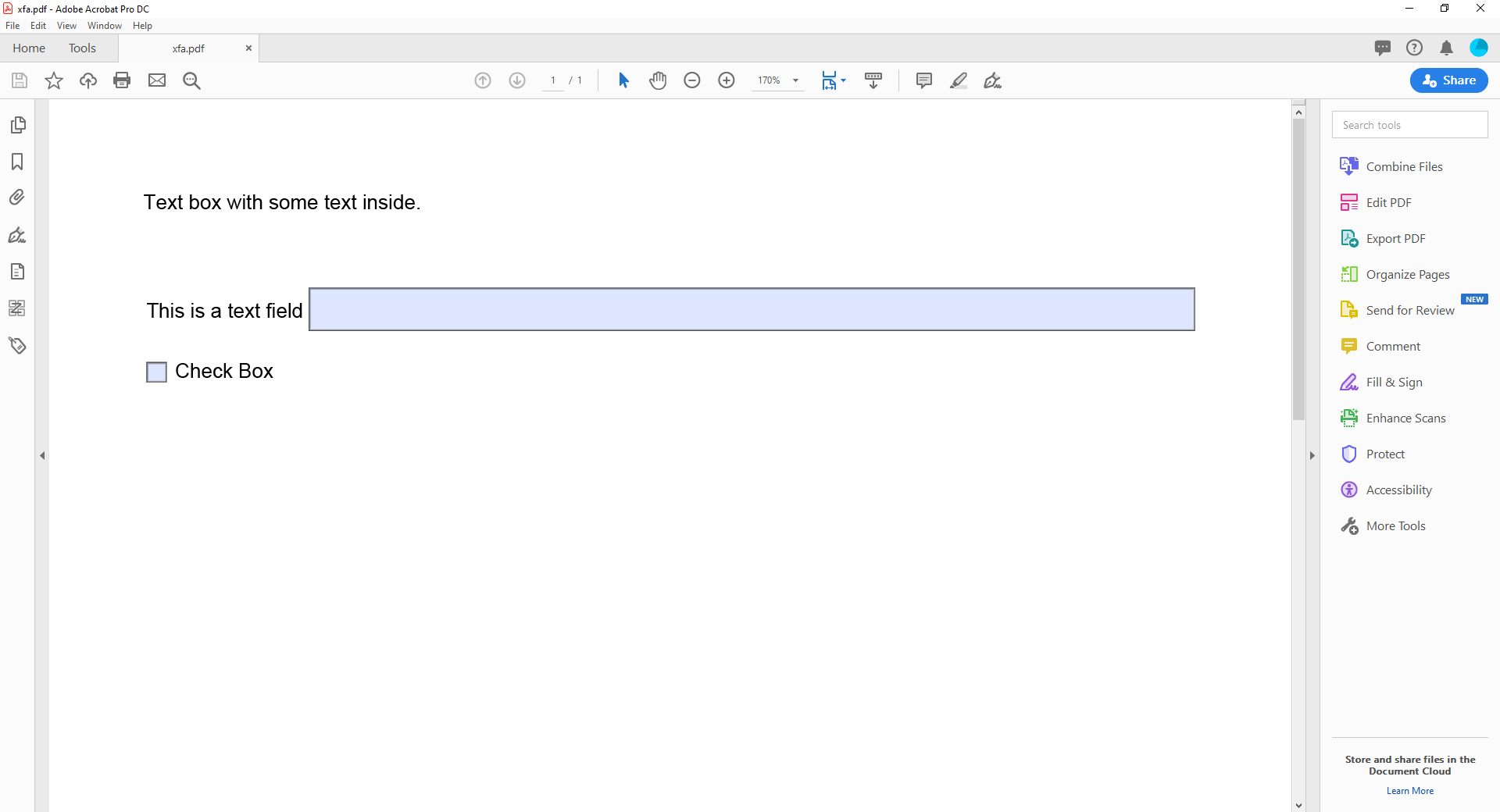Send file by email envelope icon
Viewport: 1500px width, 812px height.
tap(157, 80)
